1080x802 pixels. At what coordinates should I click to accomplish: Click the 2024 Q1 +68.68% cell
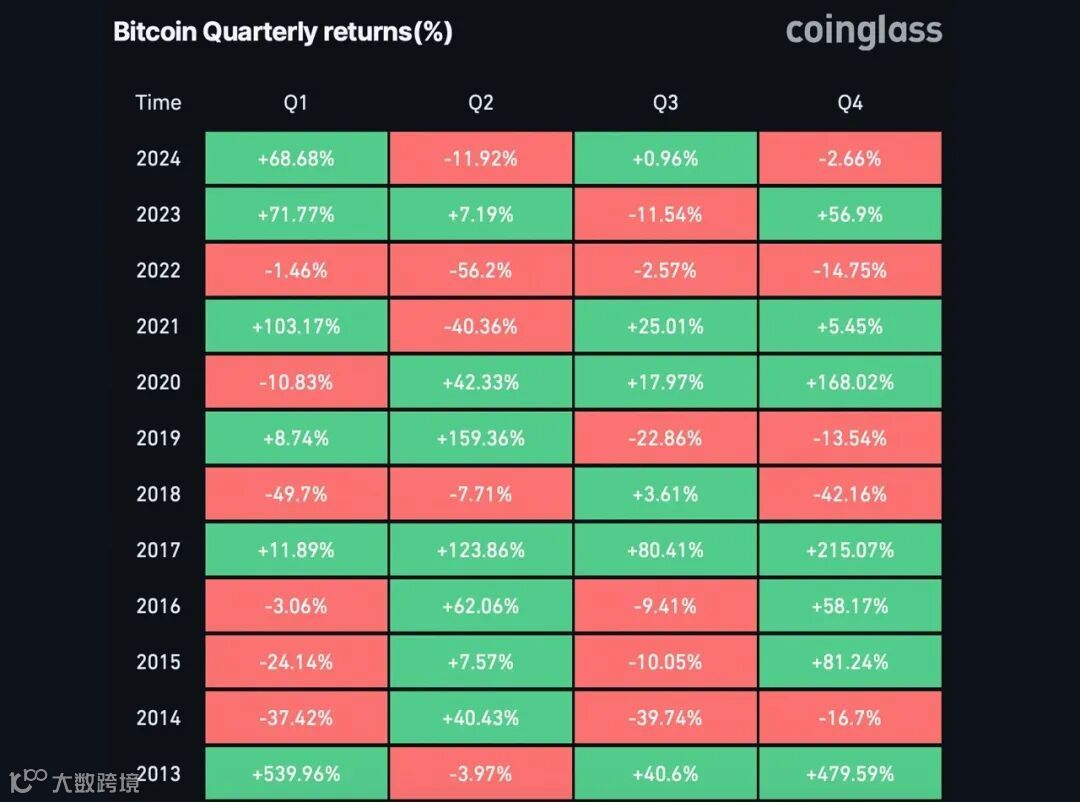pos(296,158)
